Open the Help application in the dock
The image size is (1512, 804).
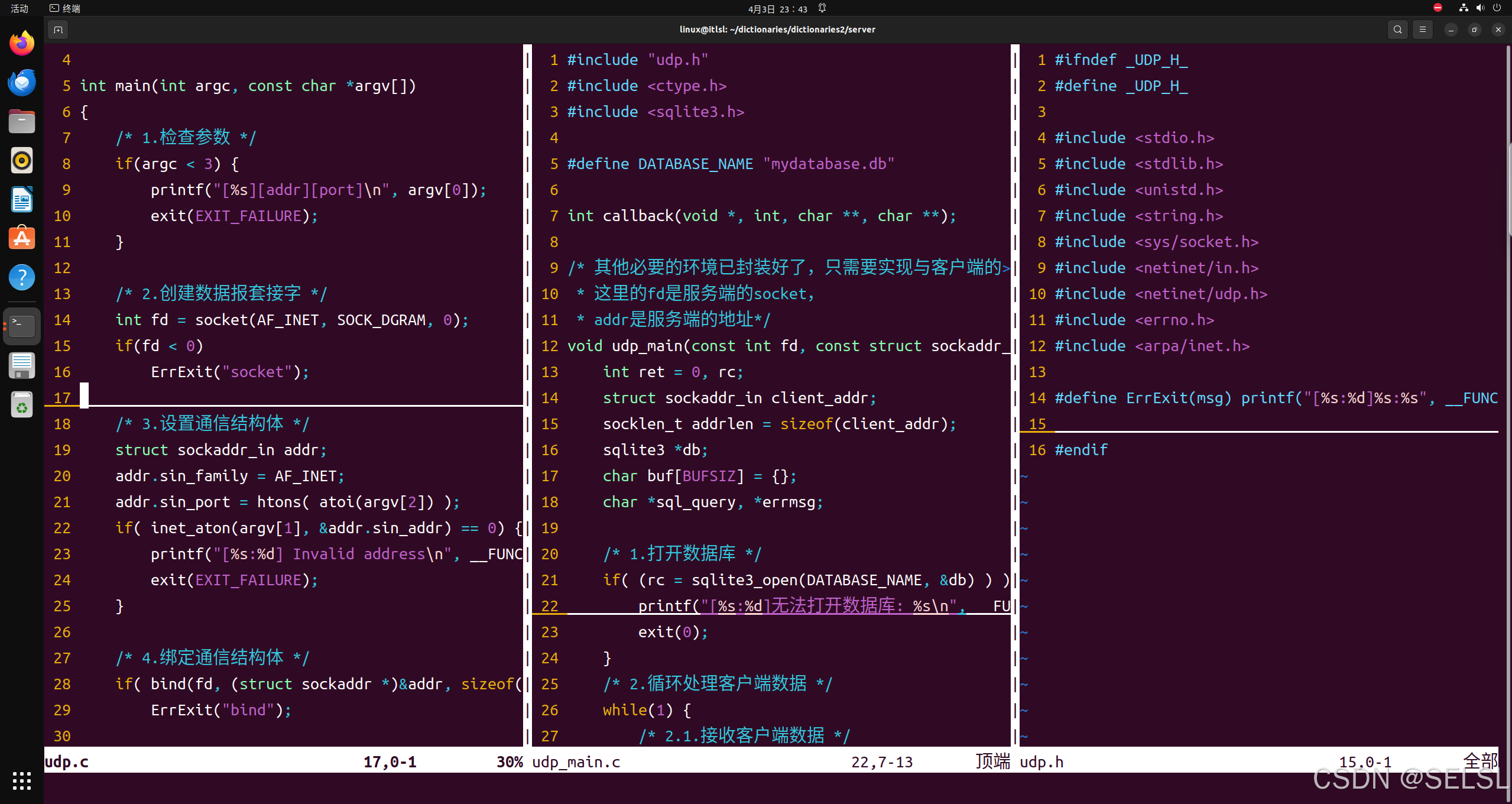point(21,277)
